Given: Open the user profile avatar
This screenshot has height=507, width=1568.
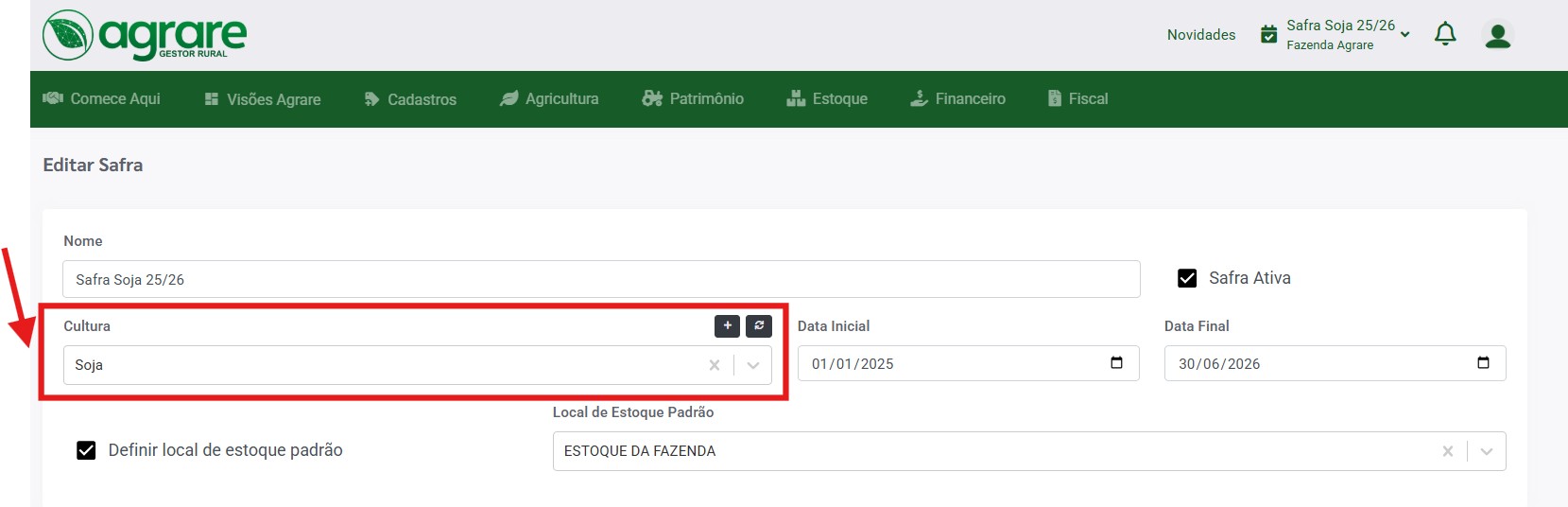Looking at the screenshot, I should 1498,36.
